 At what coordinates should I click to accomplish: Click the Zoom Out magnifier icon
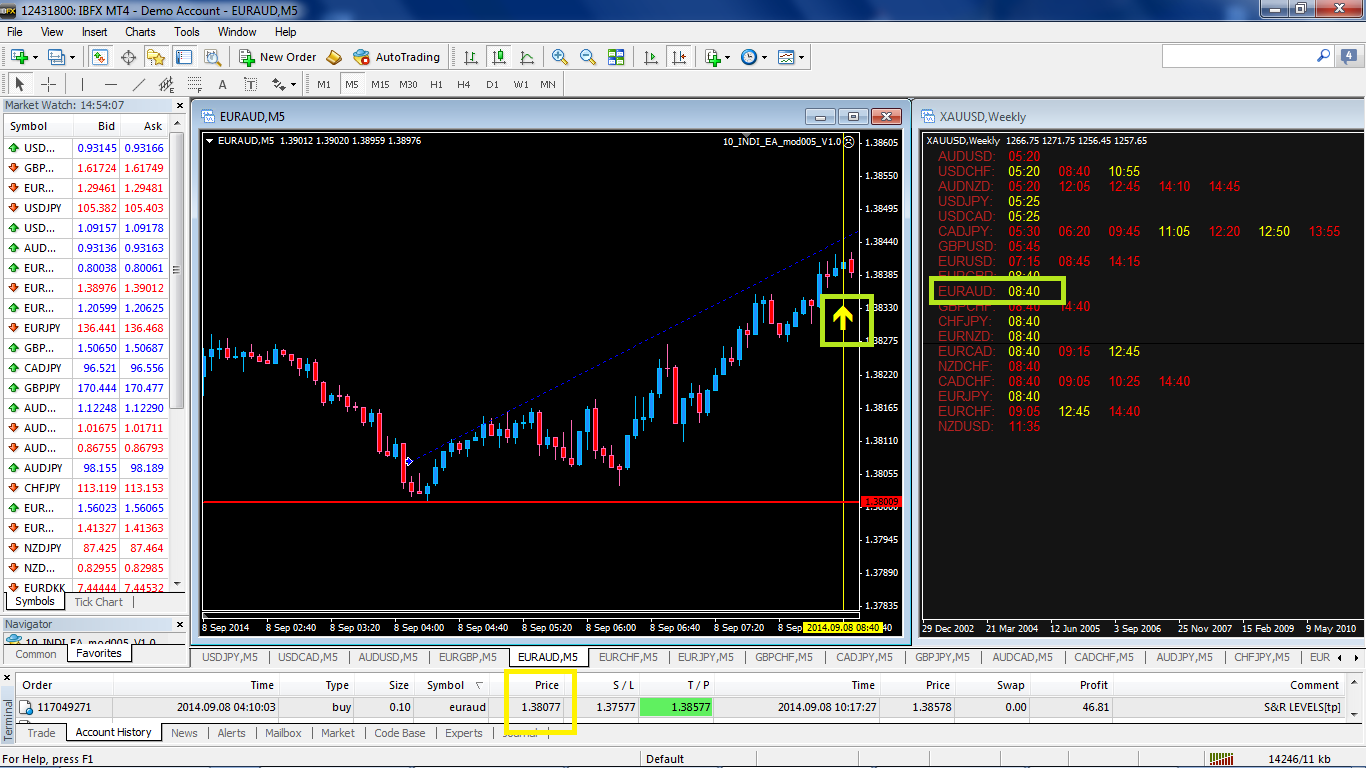(588, 57)
